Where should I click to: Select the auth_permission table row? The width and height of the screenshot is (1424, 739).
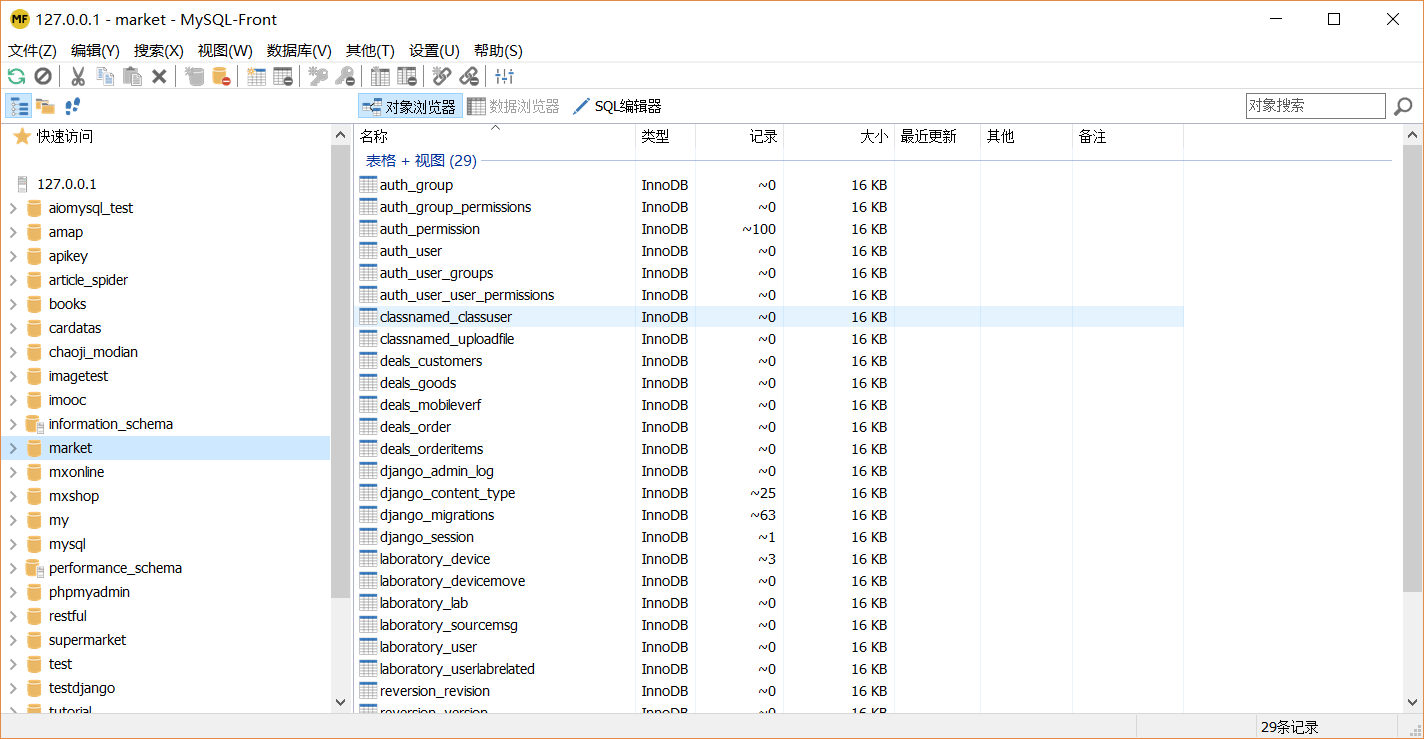pos(769,229)
